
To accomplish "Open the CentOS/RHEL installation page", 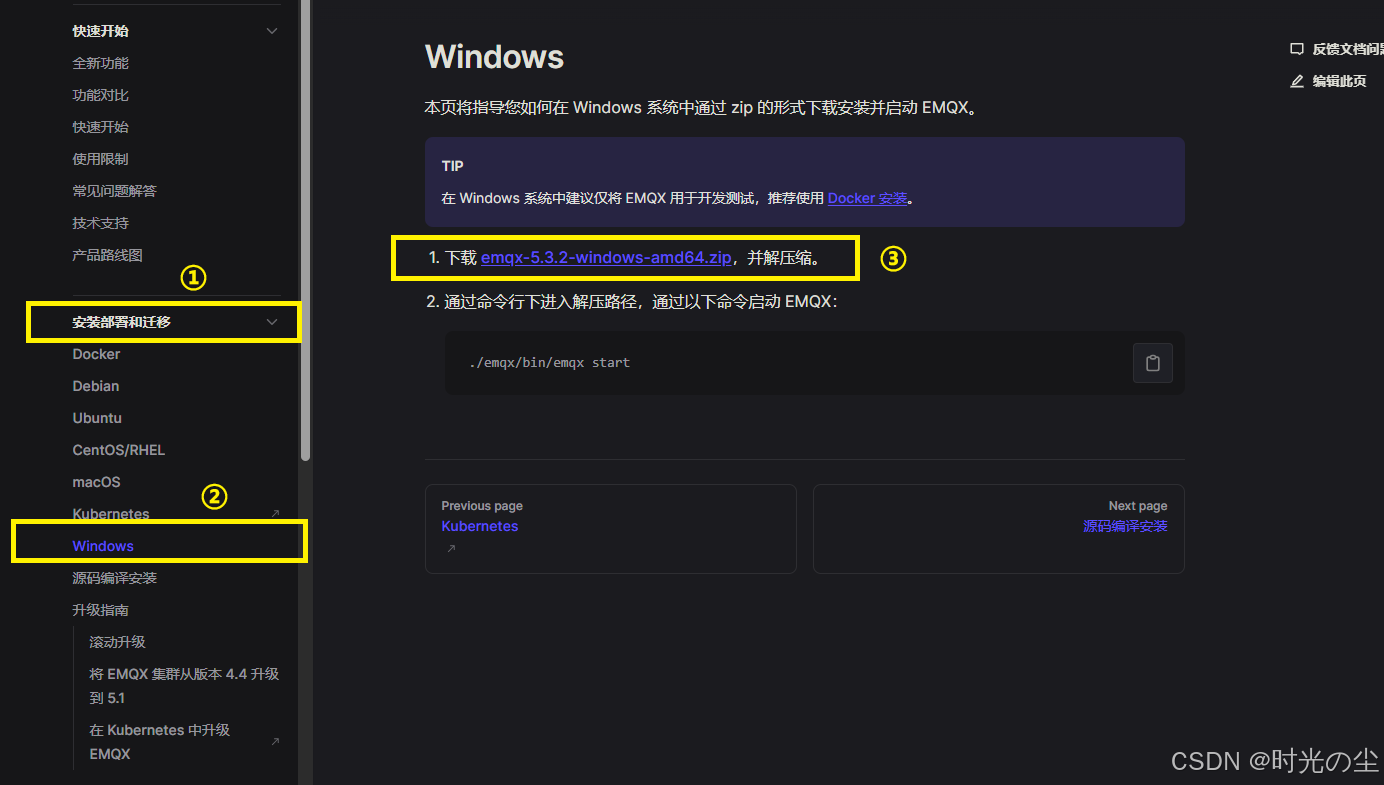I will (x=119, y=450).
